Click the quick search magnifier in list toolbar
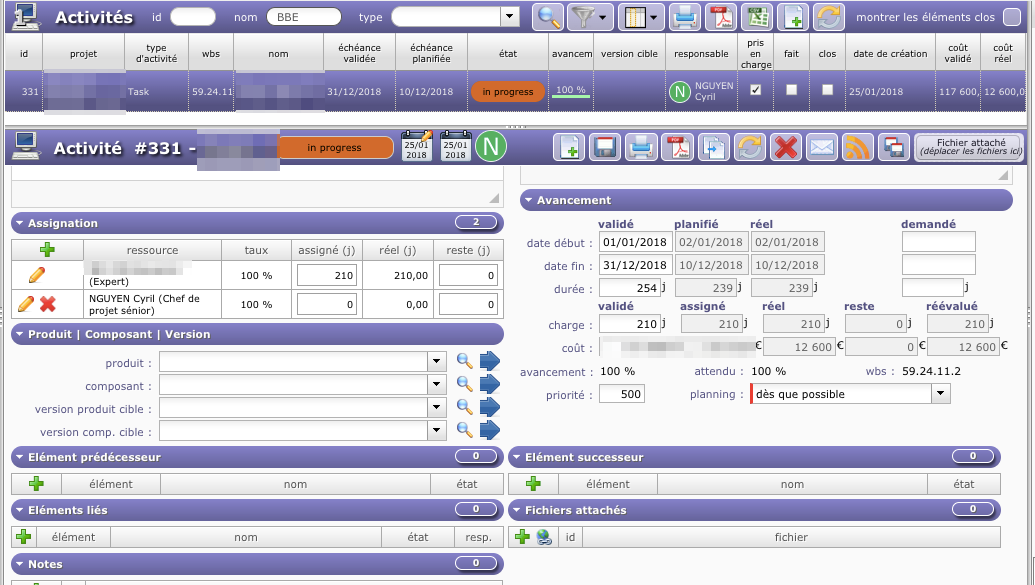This screenshot has height=585, width=1035. (x=548, y=16)
